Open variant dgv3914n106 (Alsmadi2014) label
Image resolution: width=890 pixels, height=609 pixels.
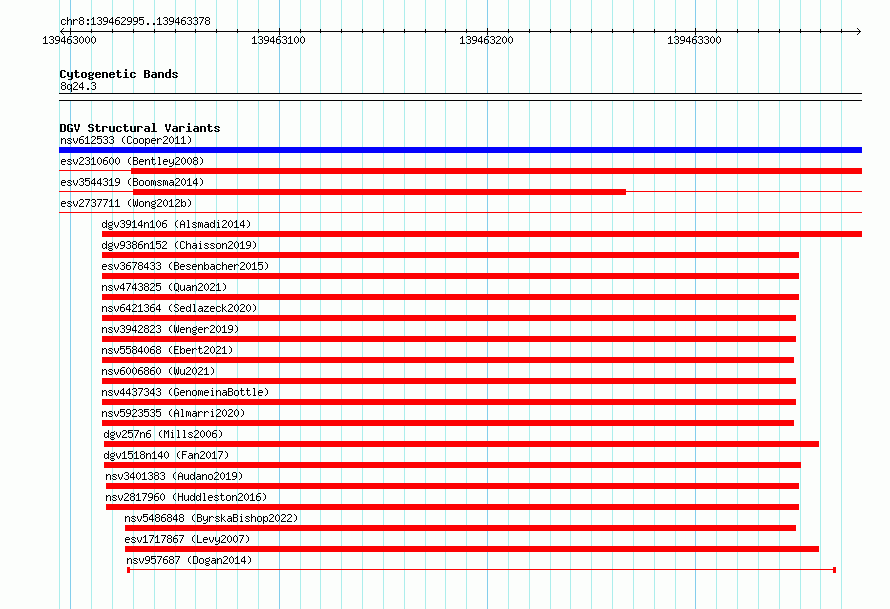[176, 224]
